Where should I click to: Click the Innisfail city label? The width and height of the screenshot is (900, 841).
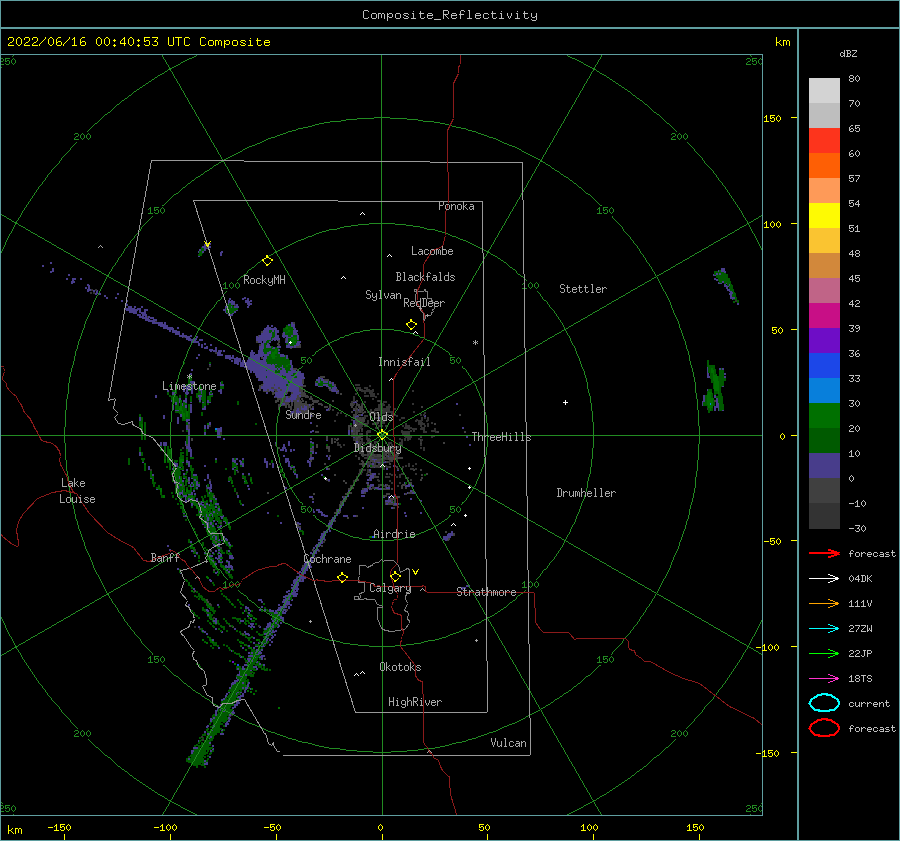(404, 362)
